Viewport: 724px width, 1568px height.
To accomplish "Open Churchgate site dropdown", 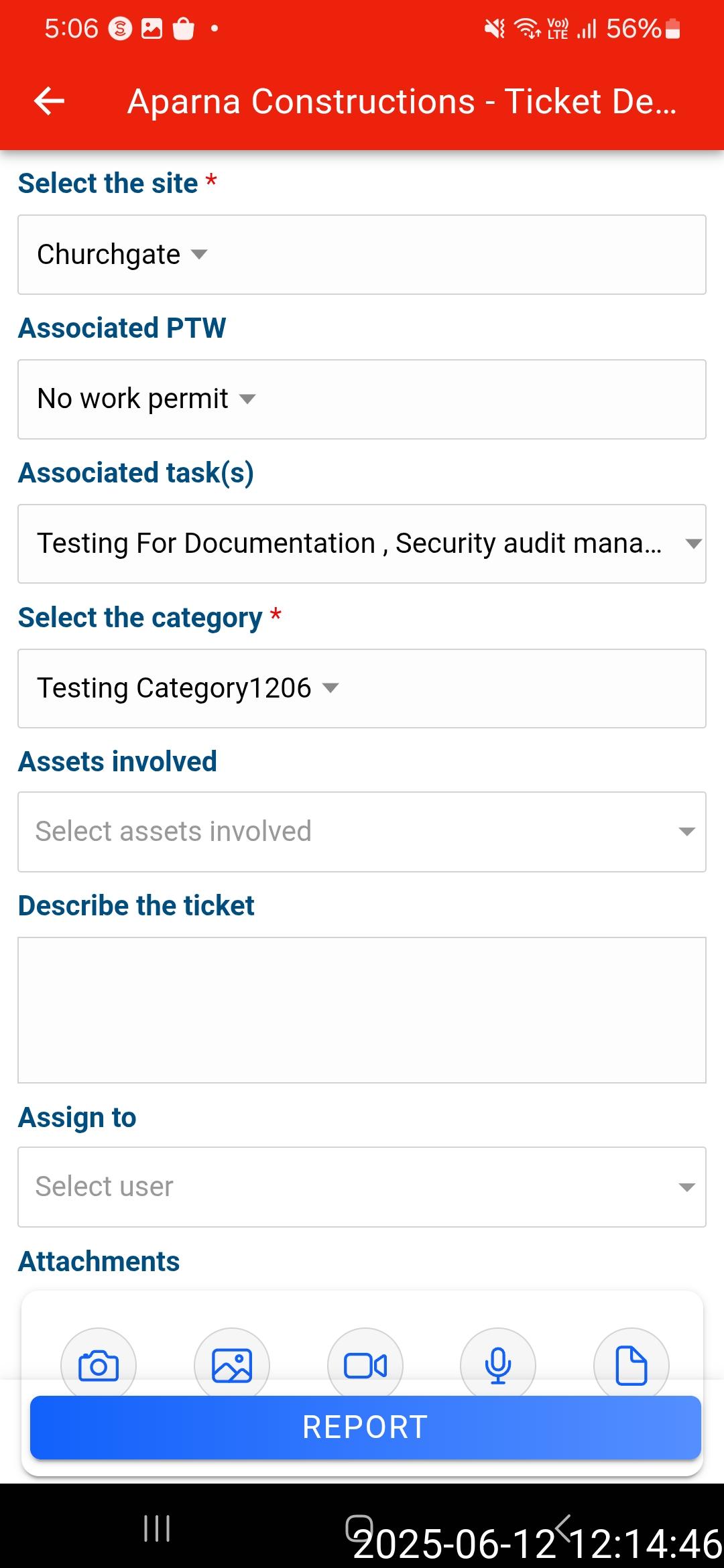I will [122, 255].
